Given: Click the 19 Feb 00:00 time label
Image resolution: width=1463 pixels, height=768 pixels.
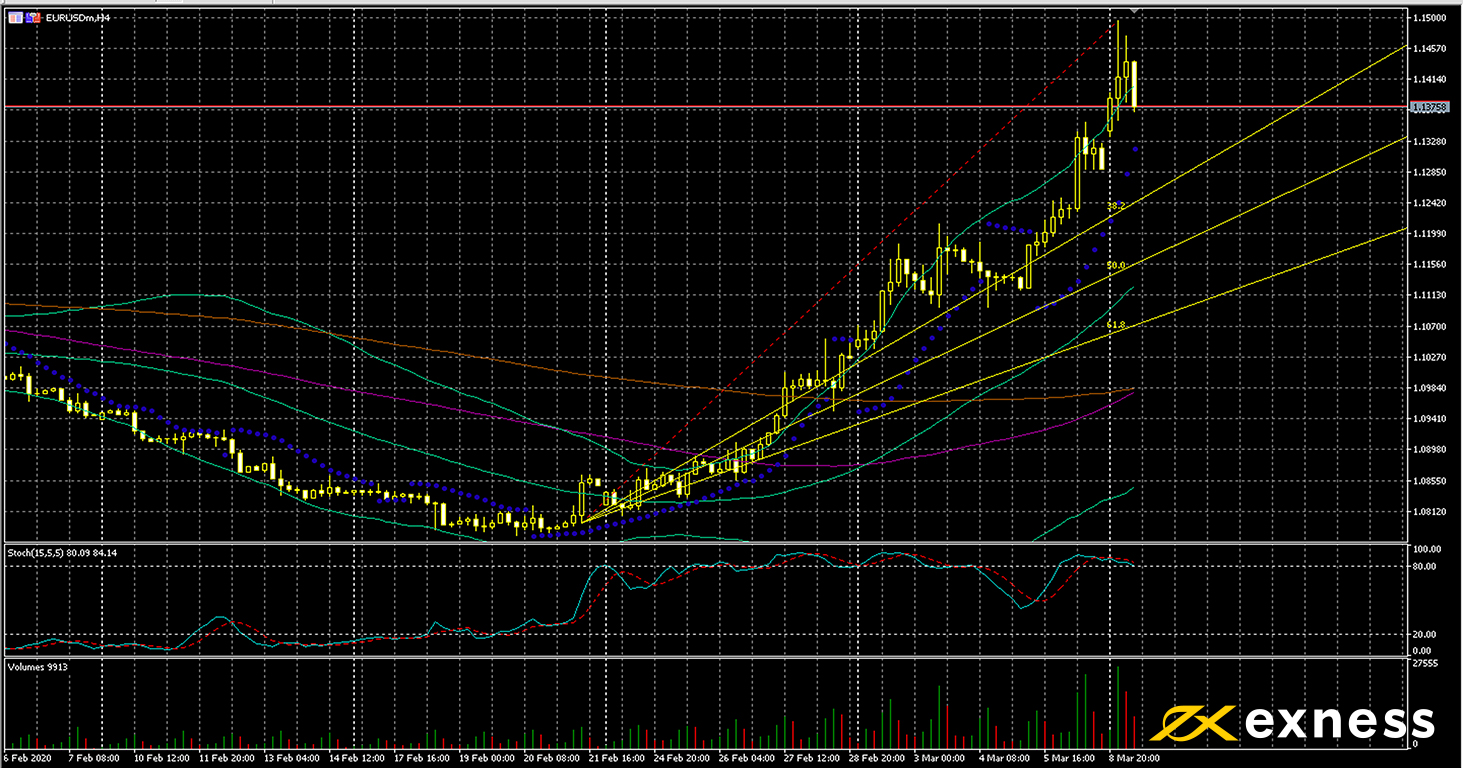Looking at the screenshot, I should [487, 758].
